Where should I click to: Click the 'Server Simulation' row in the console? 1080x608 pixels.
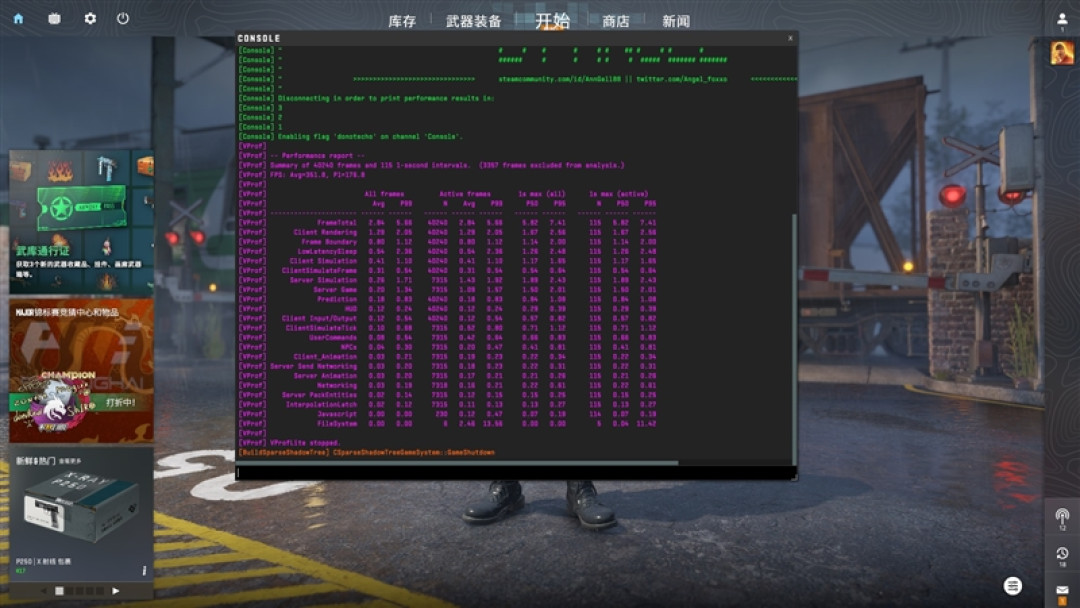(448, 280)
